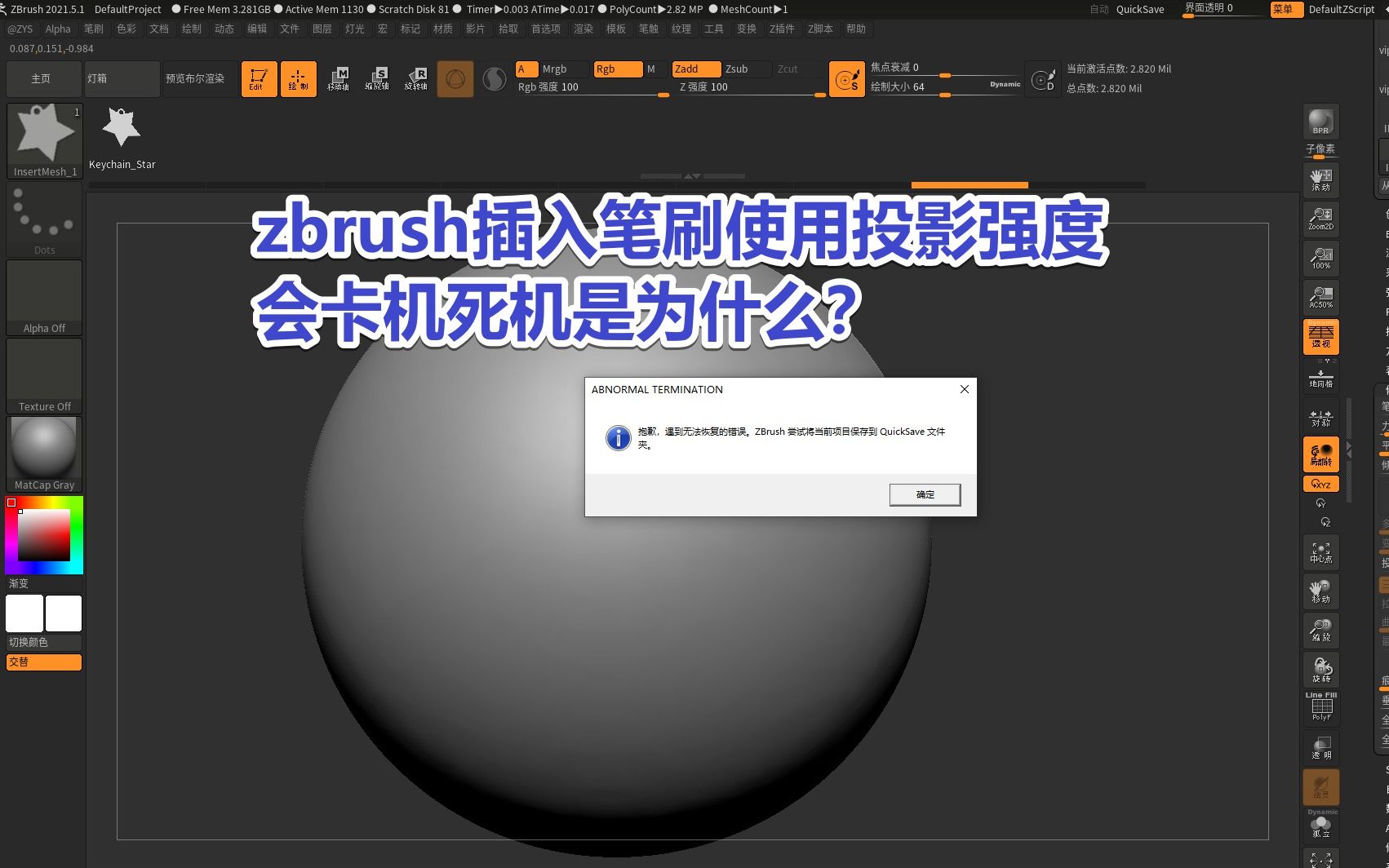
Task: Click the AC50% antialiased view icon
Action: [x=1320, y=297]
